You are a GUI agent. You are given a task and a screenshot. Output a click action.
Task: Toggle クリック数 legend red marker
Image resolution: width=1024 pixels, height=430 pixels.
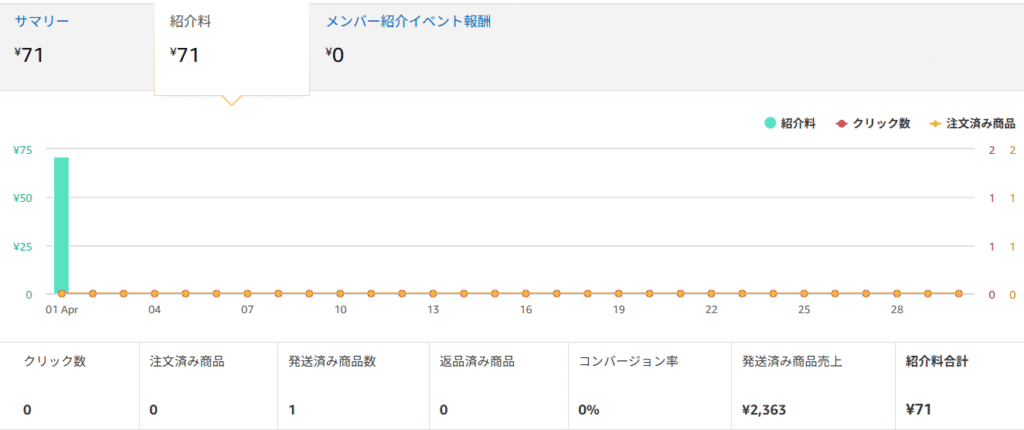point(842,124)
